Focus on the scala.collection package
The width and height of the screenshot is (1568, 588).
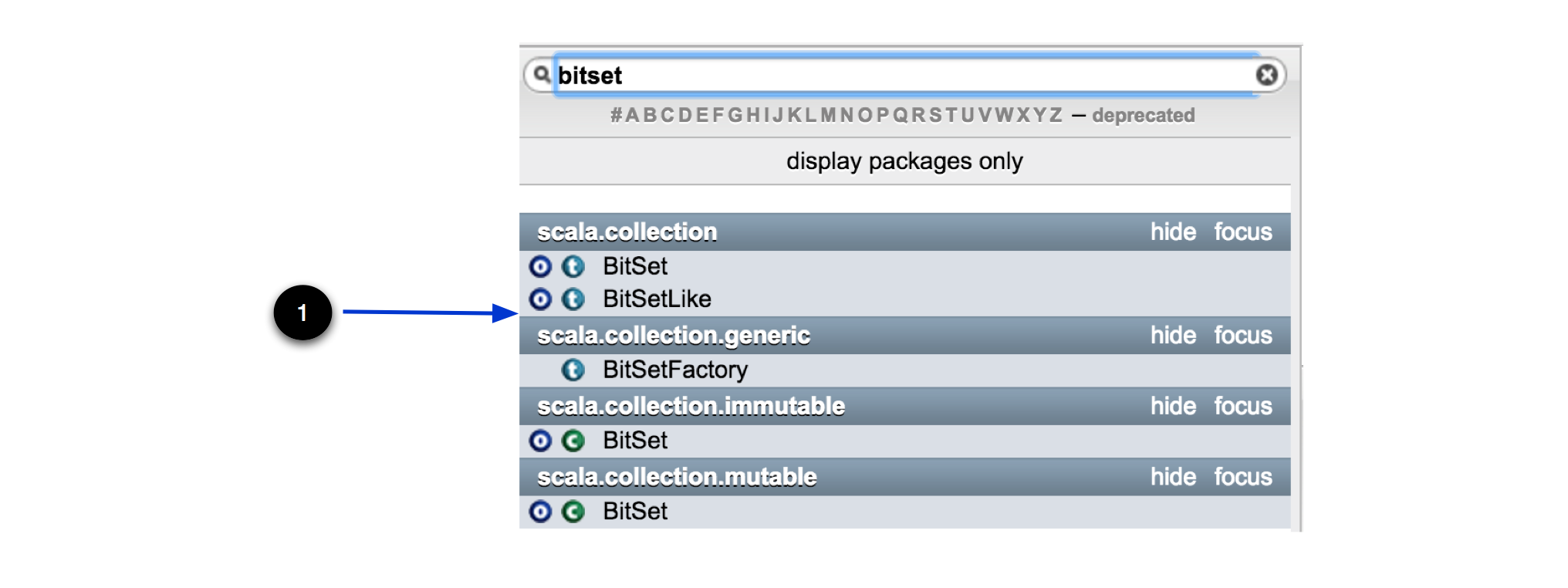(x=1242, y=231)
